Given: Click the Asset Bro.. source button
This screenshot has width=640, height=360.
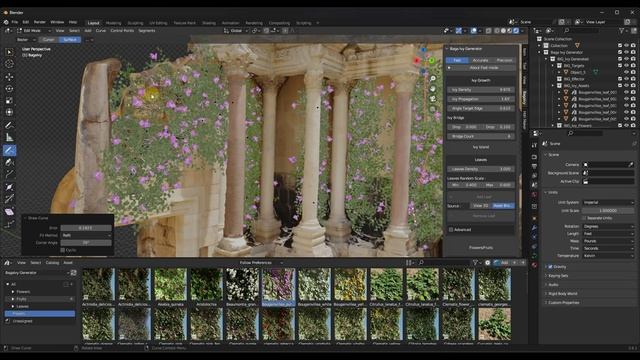Looking at the screenshot, I should pyautogui.click(x=503, y=206).
